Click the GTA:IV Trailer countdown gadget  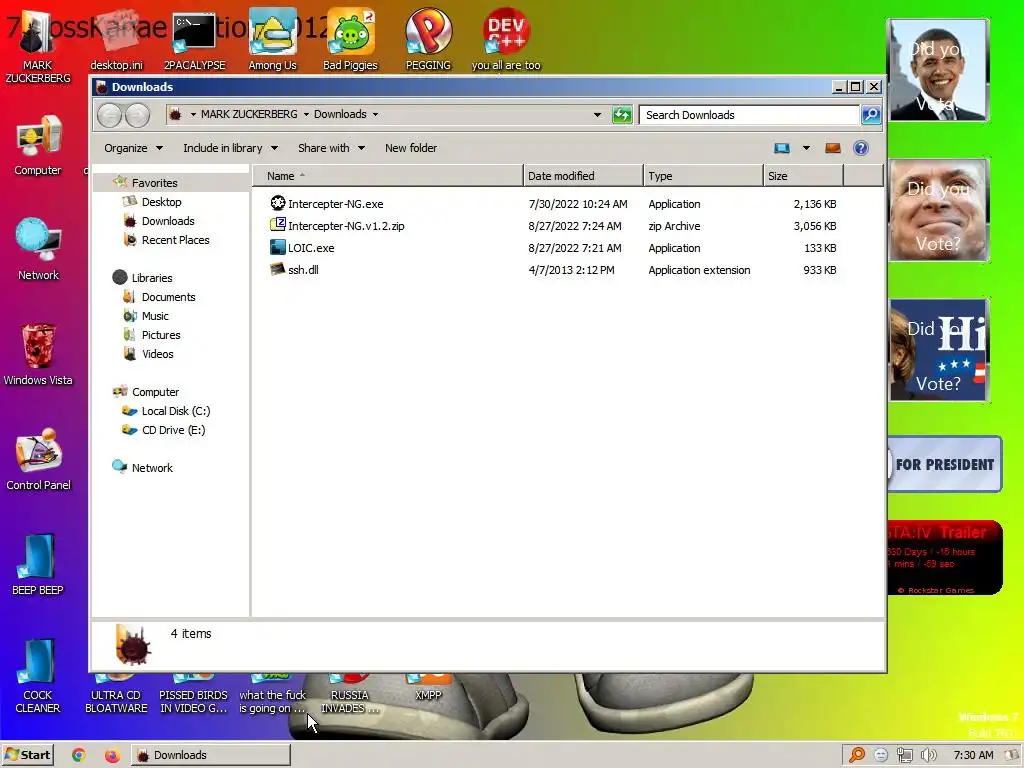[x=944, y=558]
